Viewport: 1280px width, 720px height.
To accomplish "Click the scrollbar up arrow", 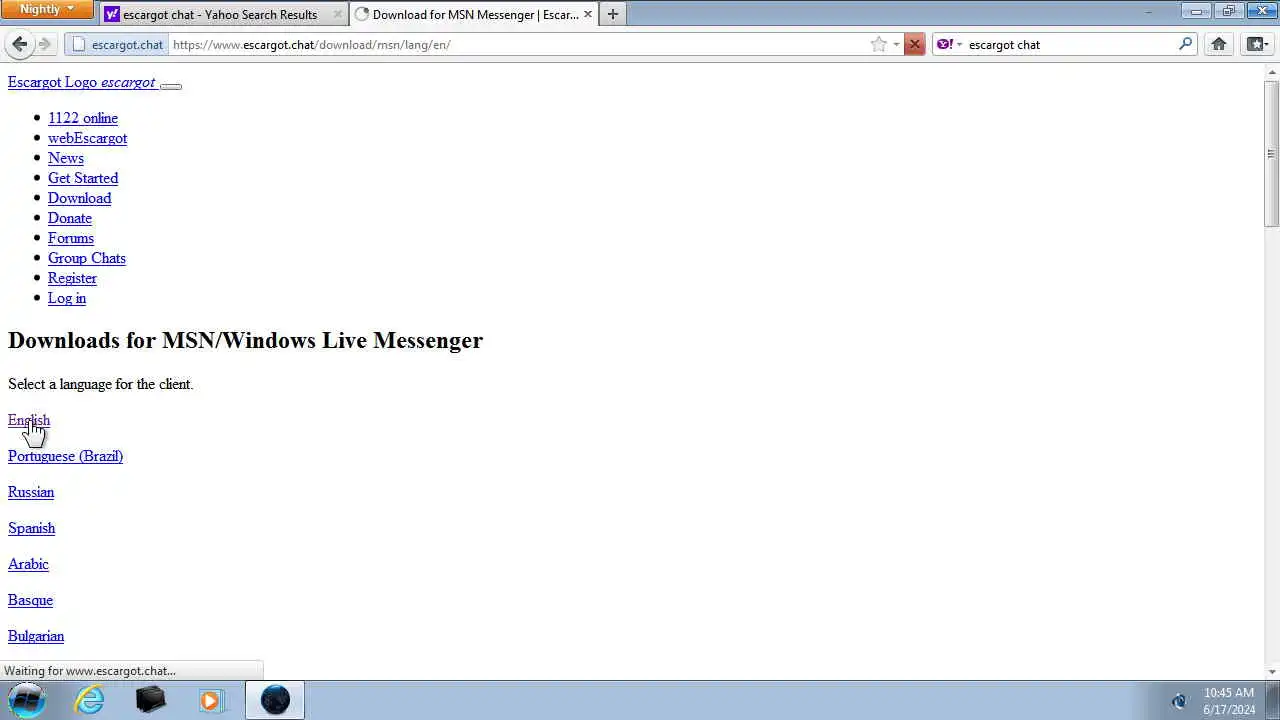I will click(1272, 71).
